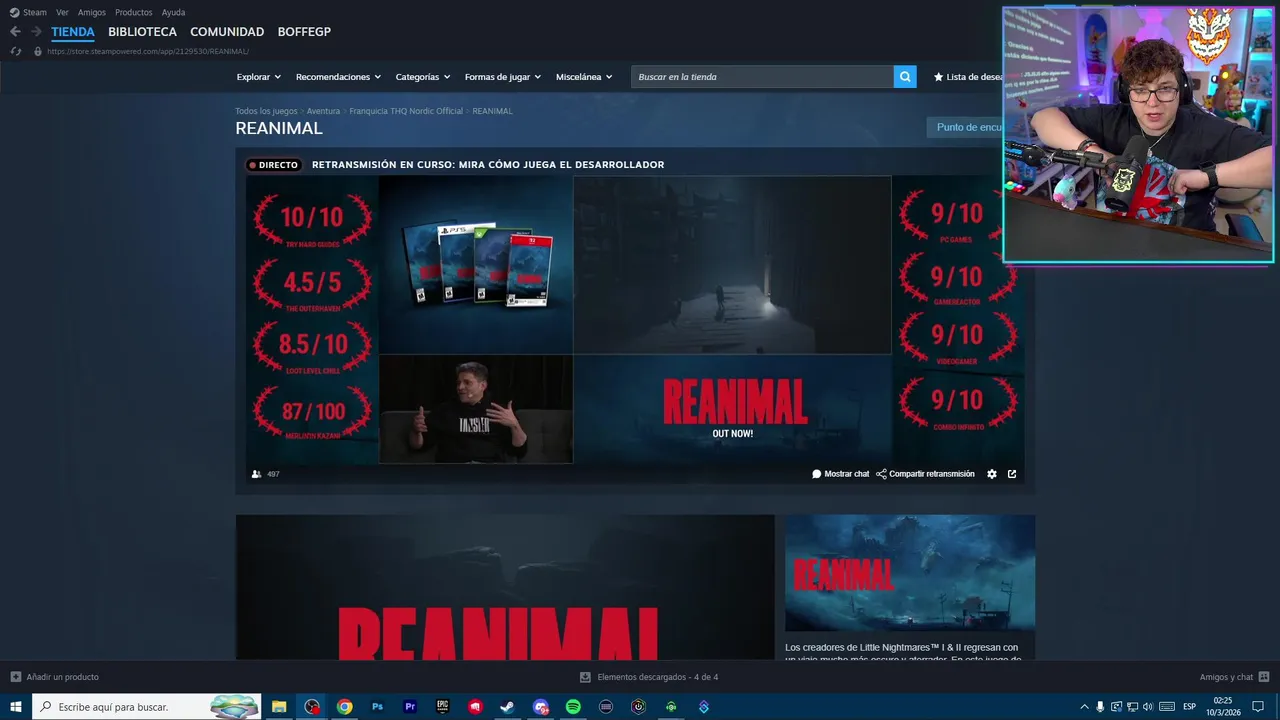
Task: Open the Productos menu
Action: point(134,12)
